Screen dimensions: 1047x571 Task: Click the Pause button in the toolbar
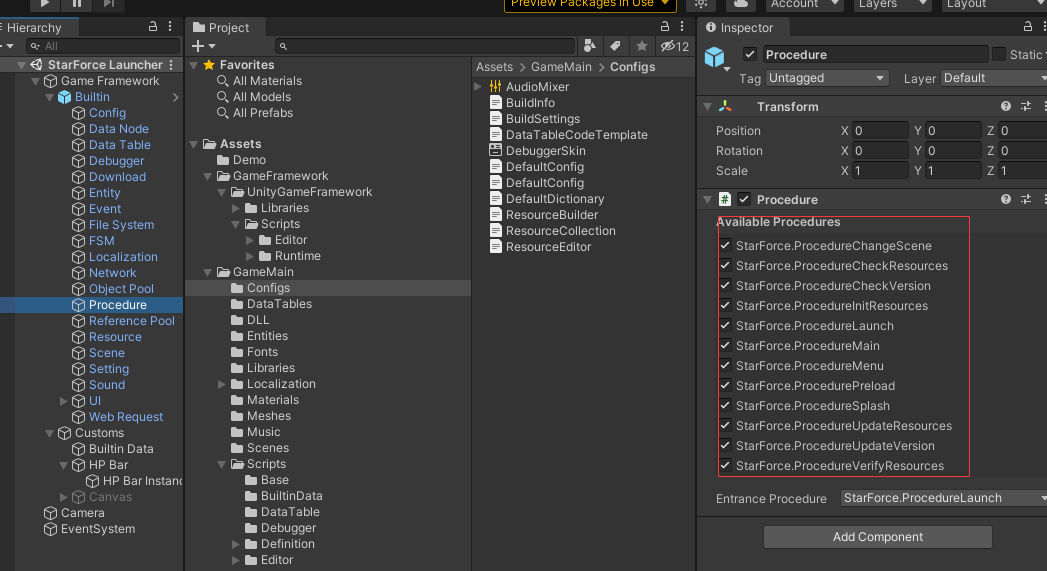point(77,3)
